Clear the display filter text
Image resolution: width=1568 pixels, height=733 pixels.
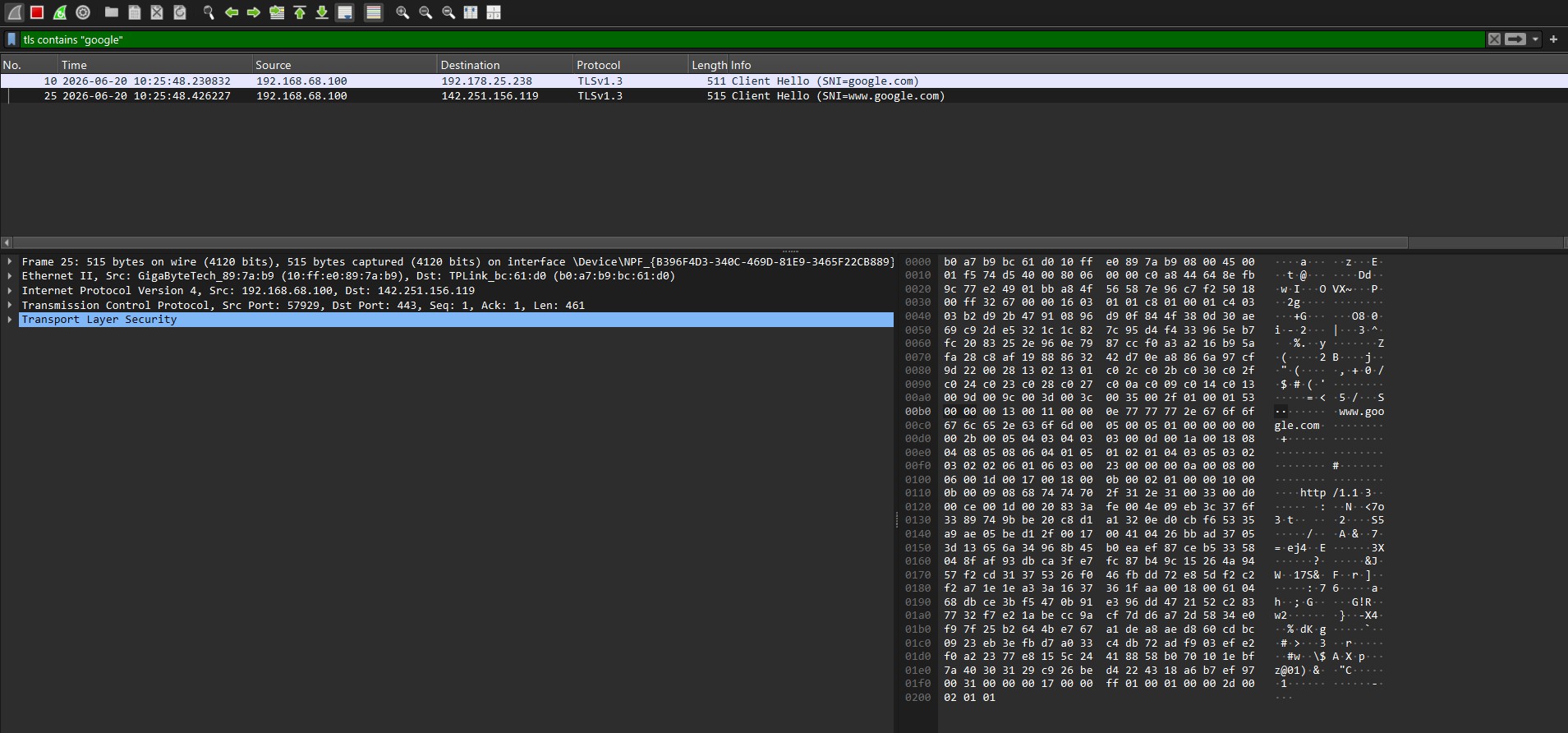pos(1494,39)
